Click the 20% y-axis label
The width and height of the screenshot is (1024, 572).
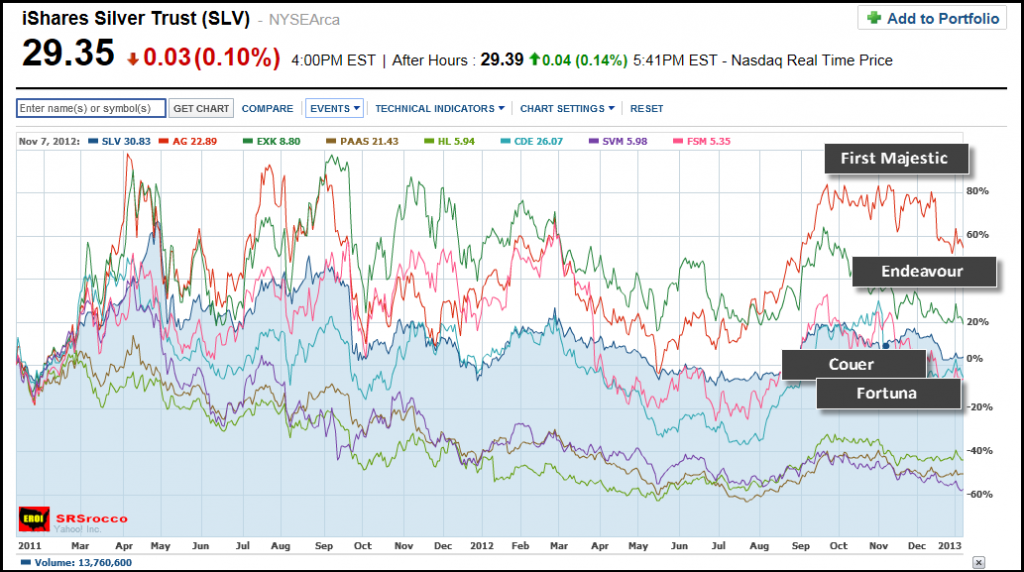[977, 322]
